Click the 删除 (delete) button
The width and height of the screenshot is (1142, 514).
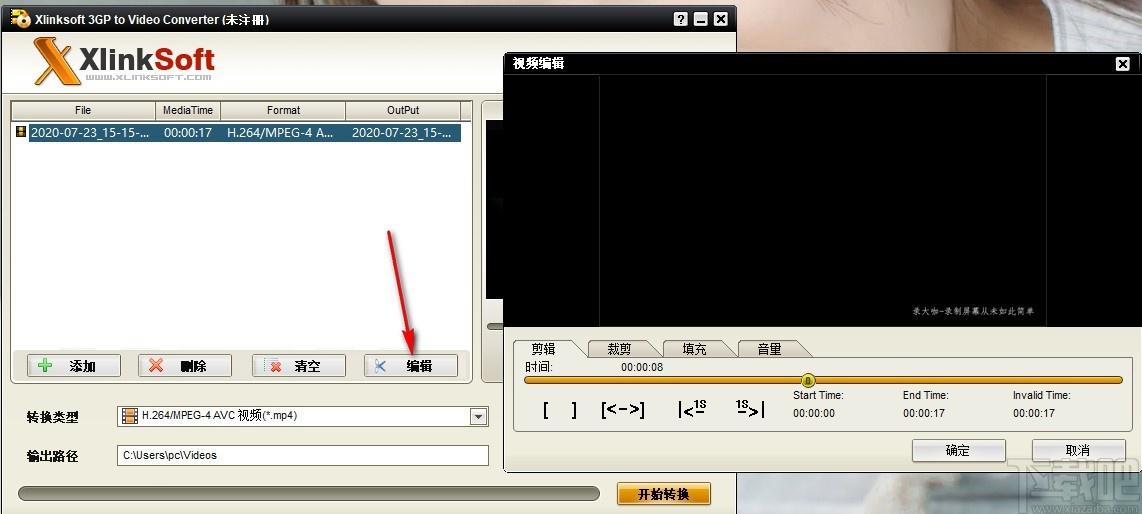click(x=185, y=366)
